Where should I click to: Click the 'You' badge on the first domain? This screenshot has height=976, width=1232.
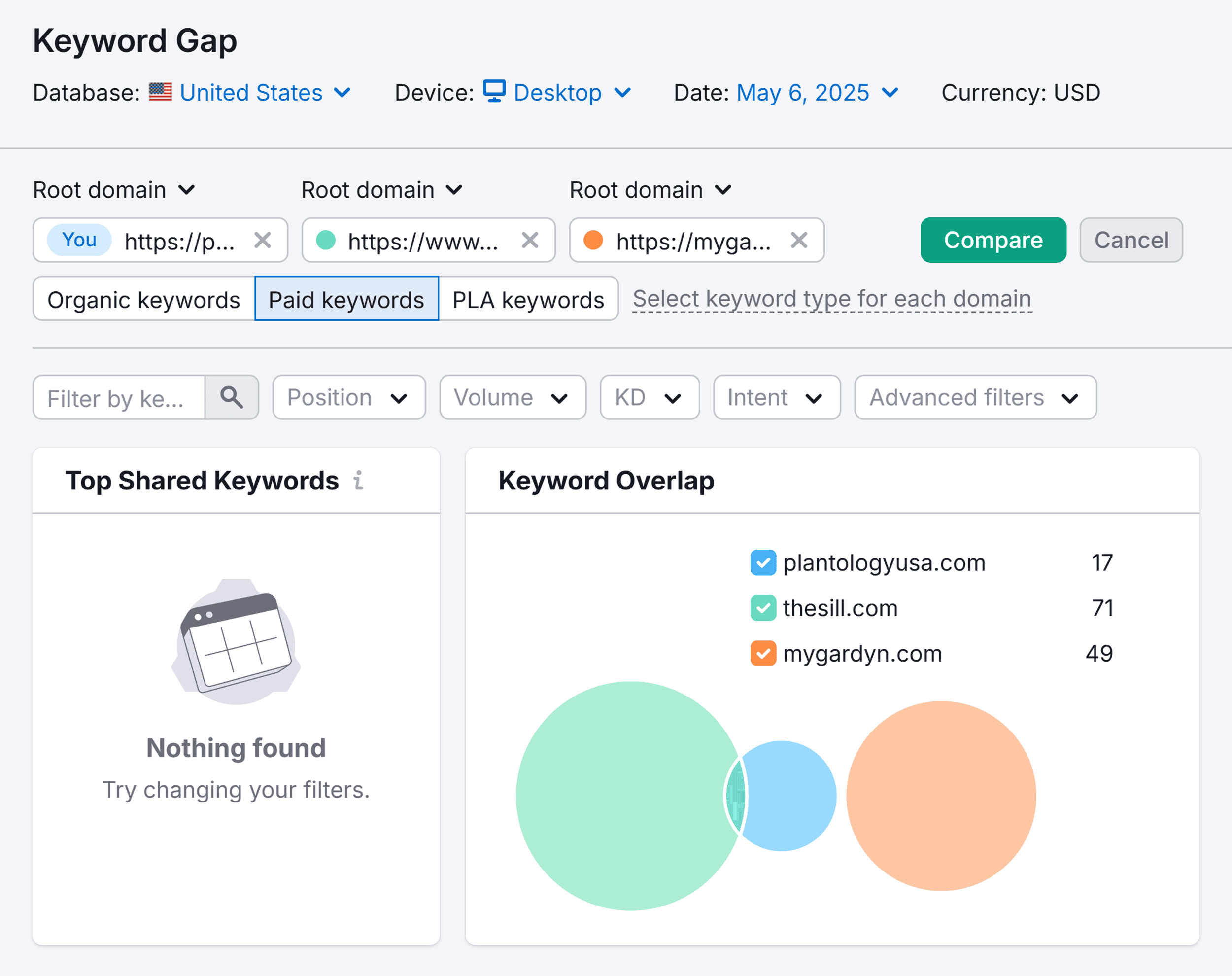click(78, 241)
